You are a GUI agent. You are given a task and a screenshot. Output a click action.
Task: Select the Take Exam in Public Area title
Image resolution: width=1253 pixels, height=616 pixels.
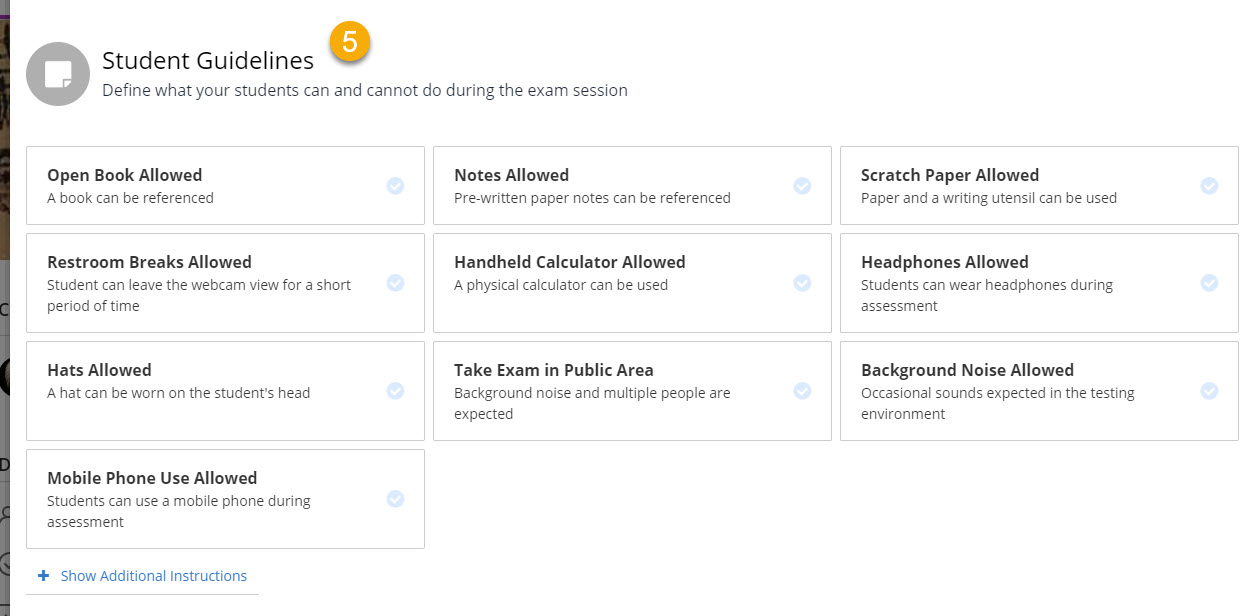[x=554, y=370]
